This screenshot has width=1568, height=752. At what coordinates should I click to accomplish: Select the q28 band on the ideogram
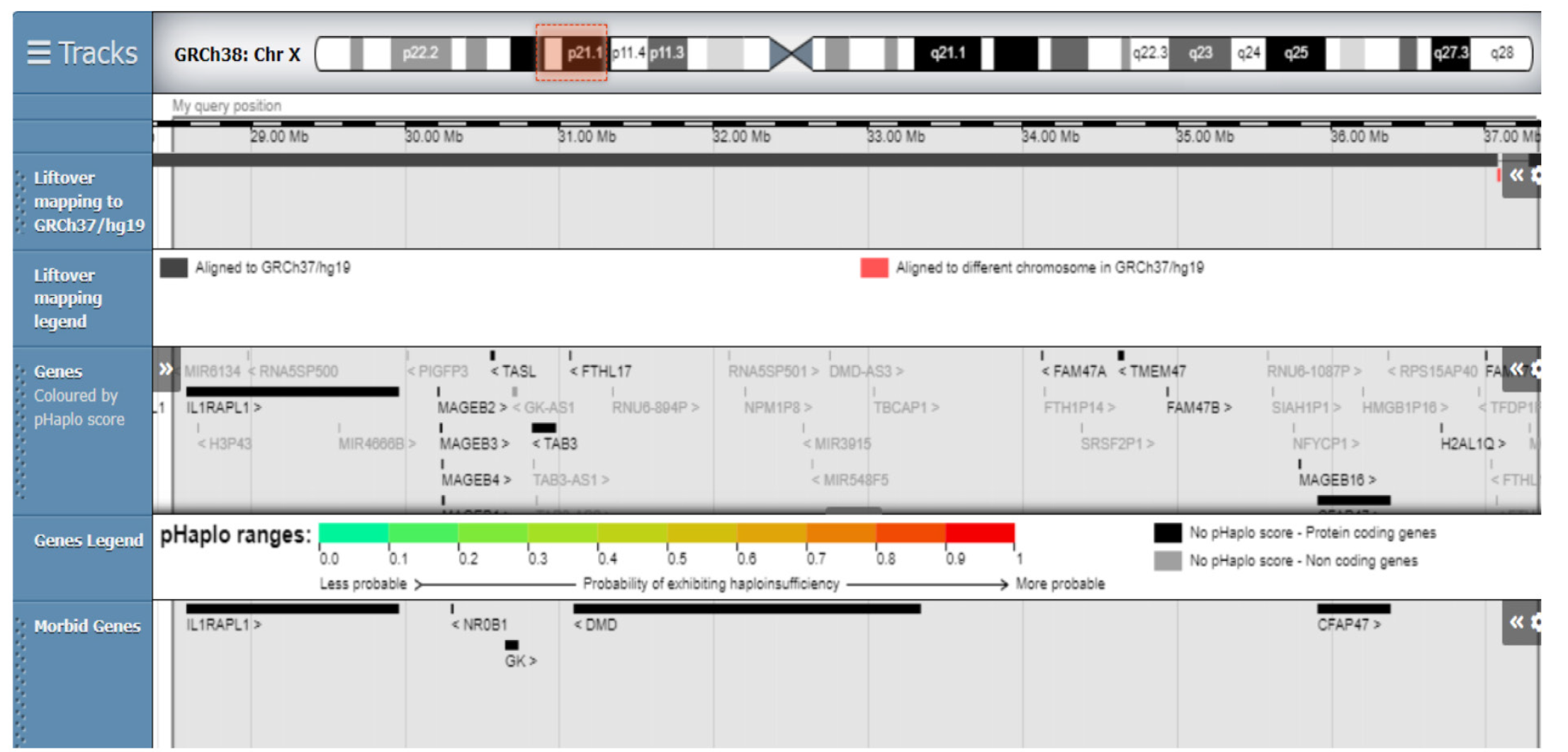(1501, 53)
